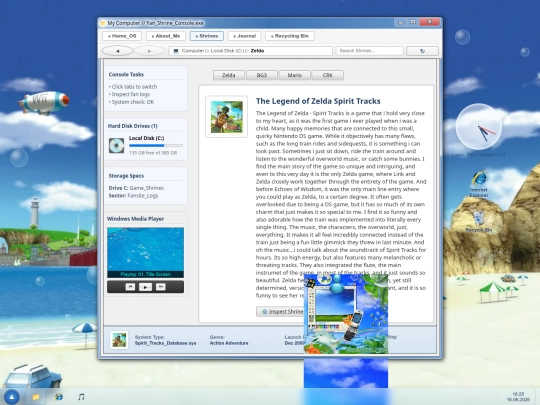Image resolution: width=540 pixels, height=405 pixels.
Task: Open the Recycle Bin desktop icon
Action: pyautogui.click(x=479, y=221)
